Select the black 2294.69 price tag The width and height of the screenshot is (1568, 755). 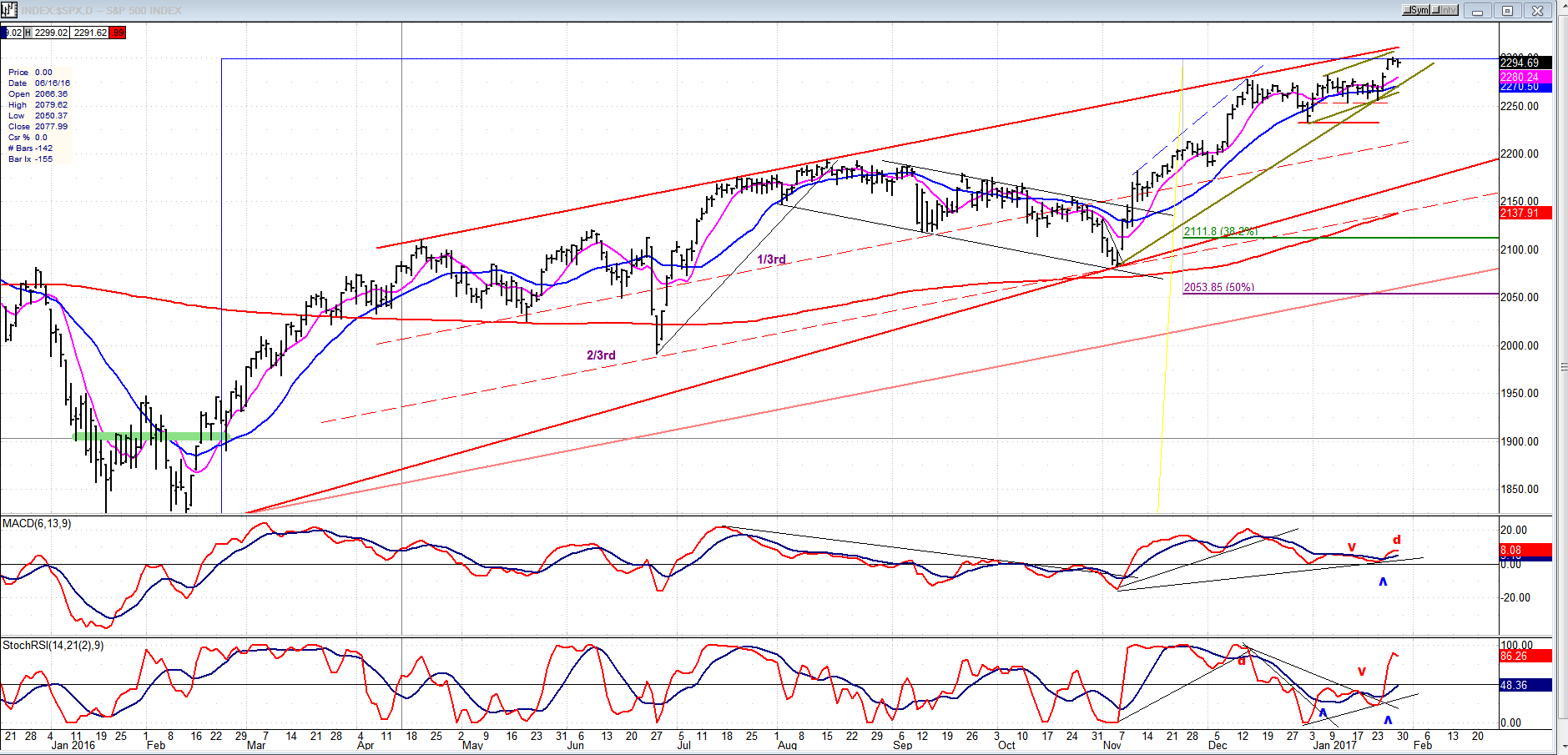(x=1525, y=63)
